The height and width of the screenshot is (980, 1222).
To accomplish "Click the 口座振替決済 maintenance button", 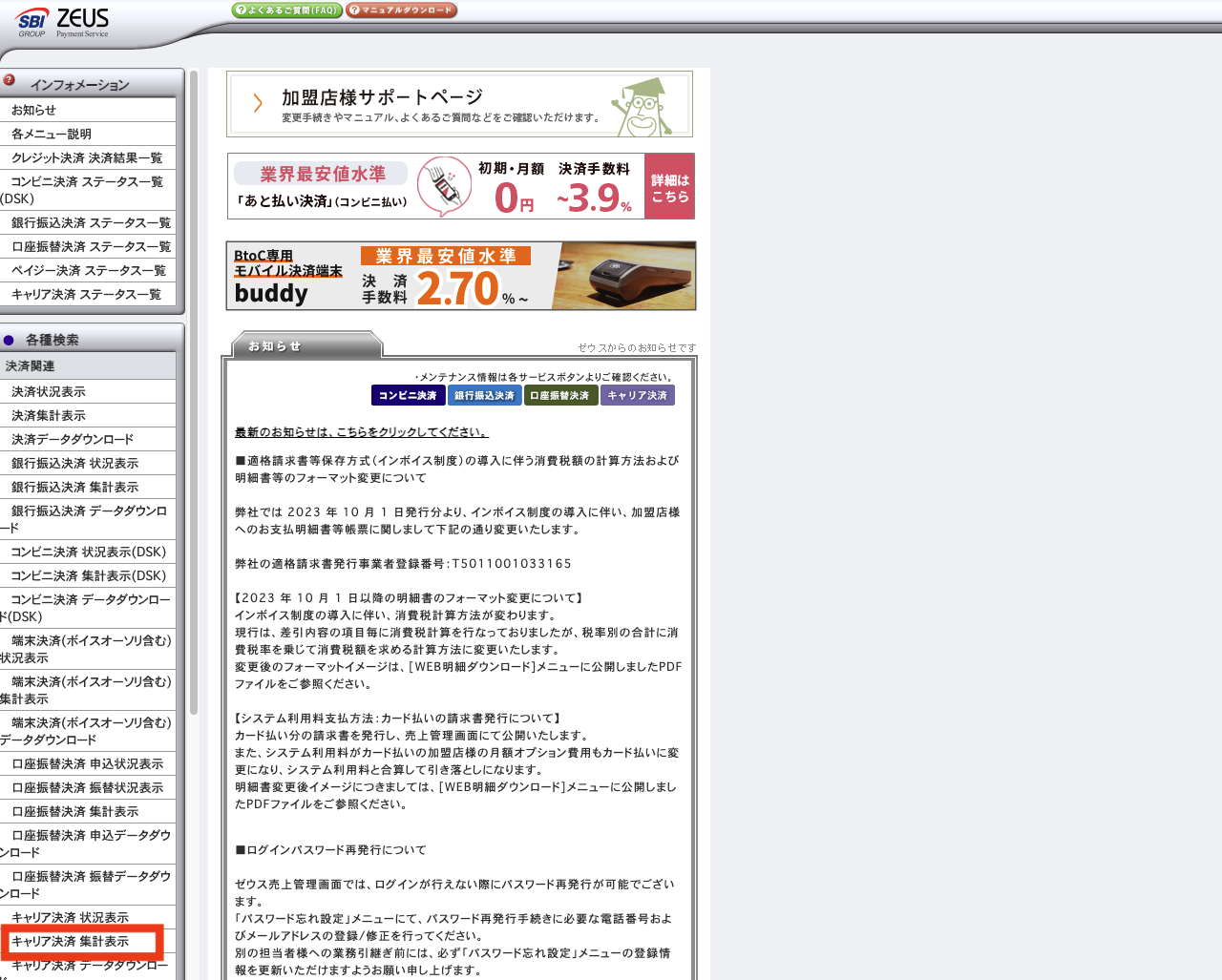I will (x=560, y=395).
